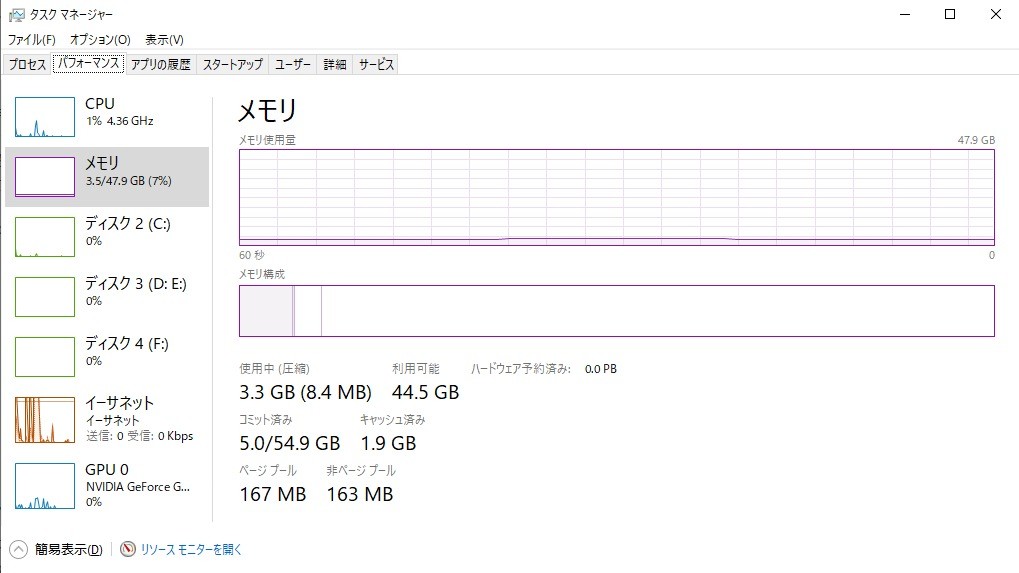Switch to the サービス tab
This screenshot has width=1019, height=573.
pyautogui.click(x=376, y=65)
